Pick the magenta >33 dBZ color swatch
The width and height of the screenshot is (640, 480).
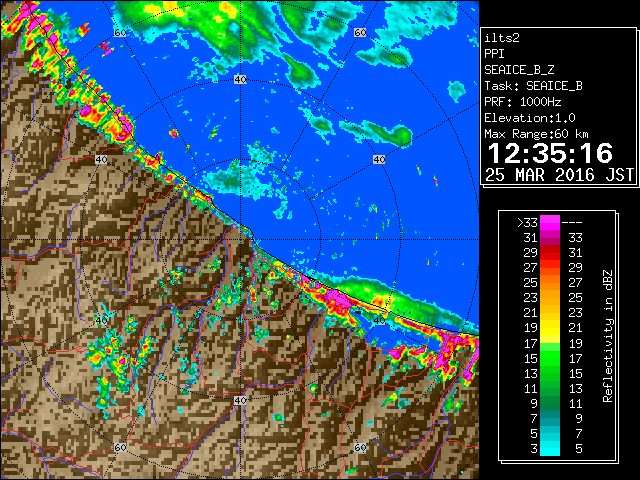point(550,222)
